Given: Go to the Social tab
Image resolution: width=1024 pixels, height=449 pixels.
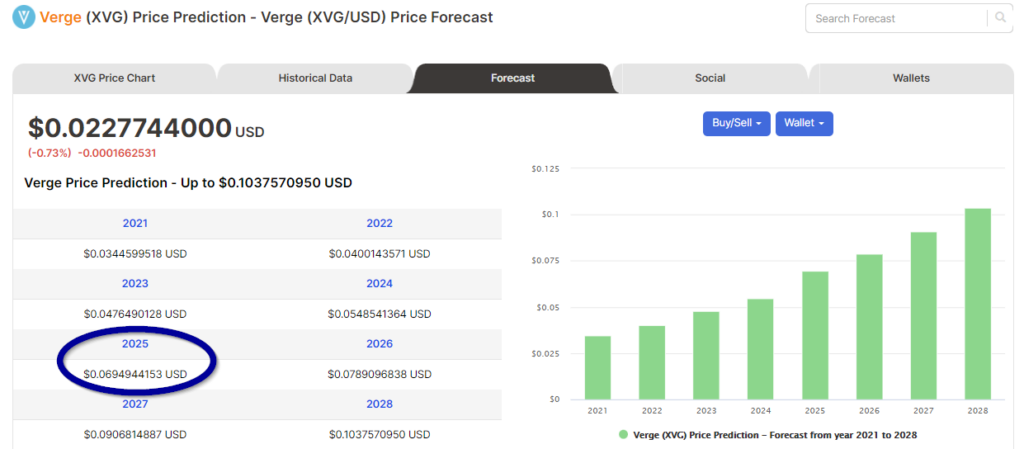Looking at the screenshot, I should pos(710,78).
